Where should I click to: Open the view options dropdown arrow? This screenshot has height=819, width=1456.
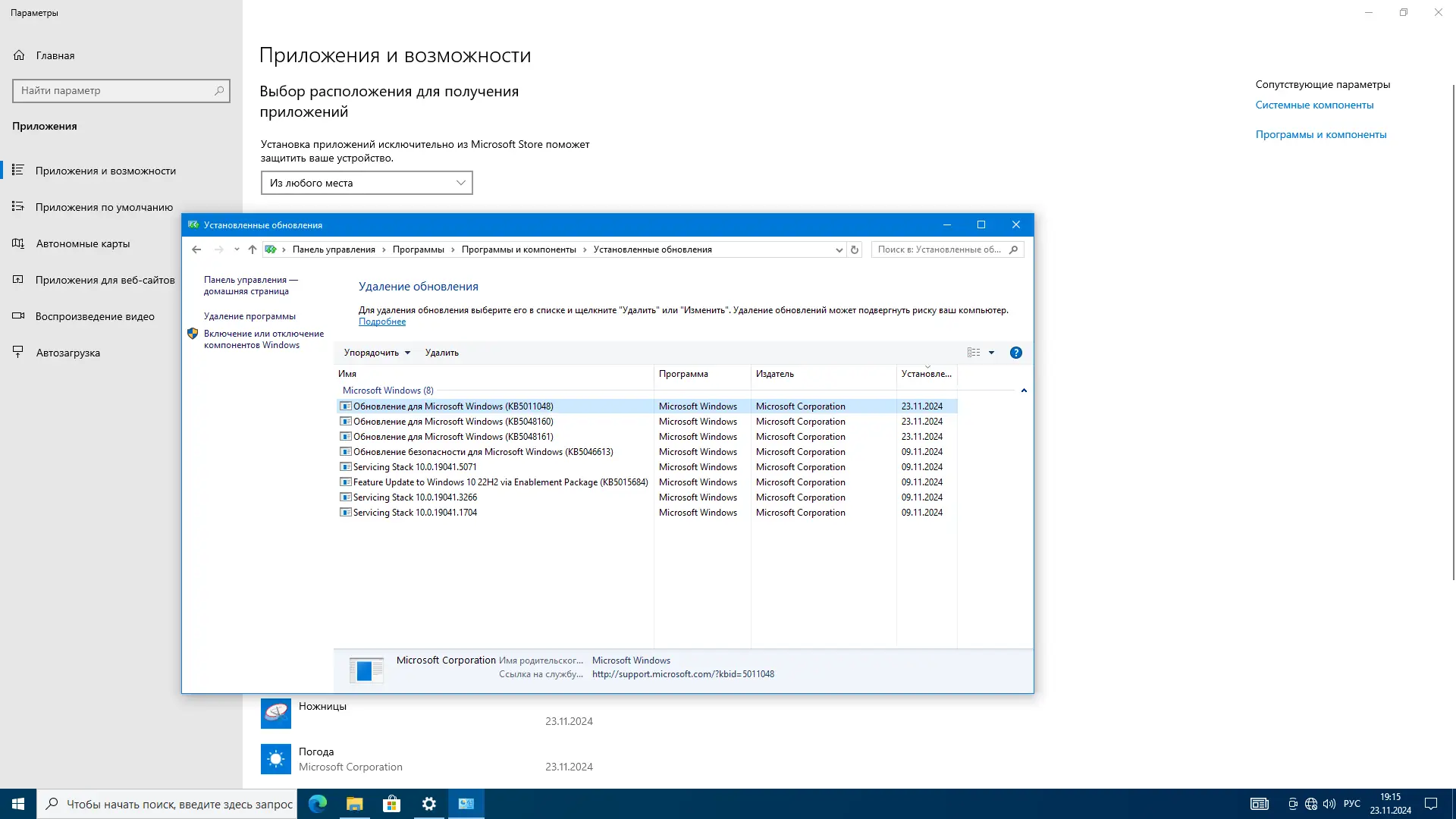point(991,353)
